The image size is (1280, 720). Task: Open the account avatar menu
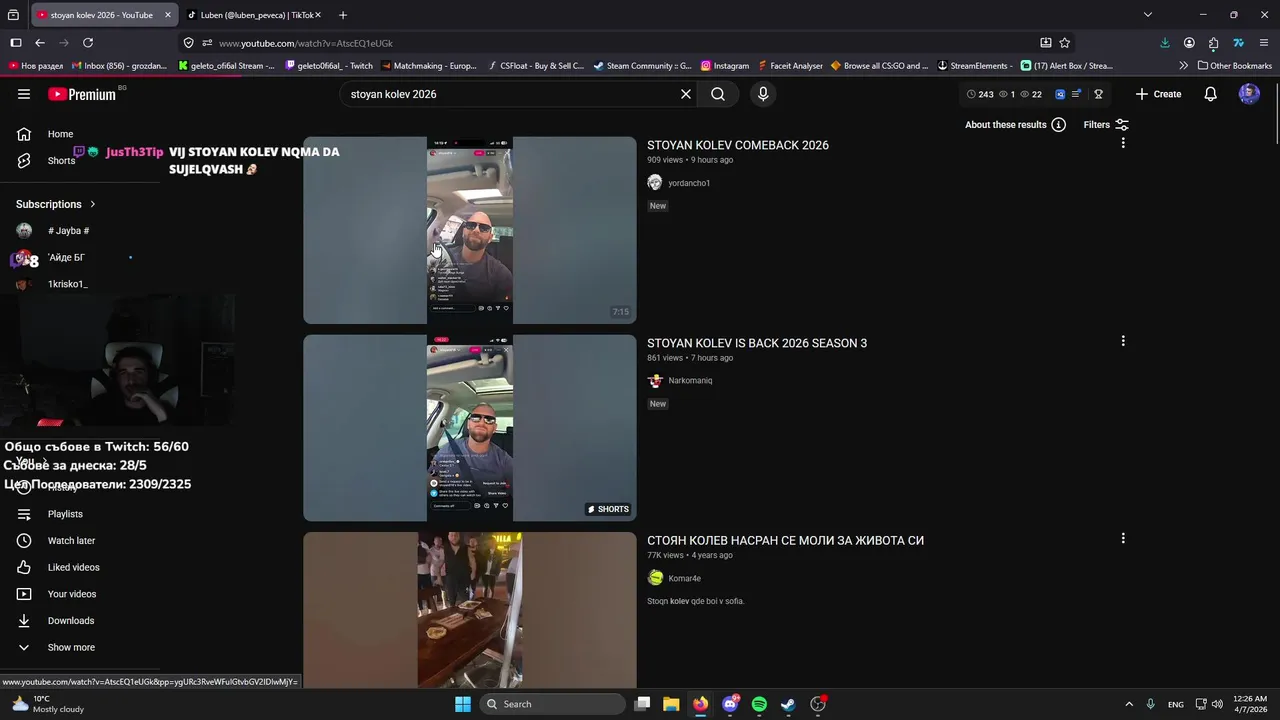pos(1249,94)
